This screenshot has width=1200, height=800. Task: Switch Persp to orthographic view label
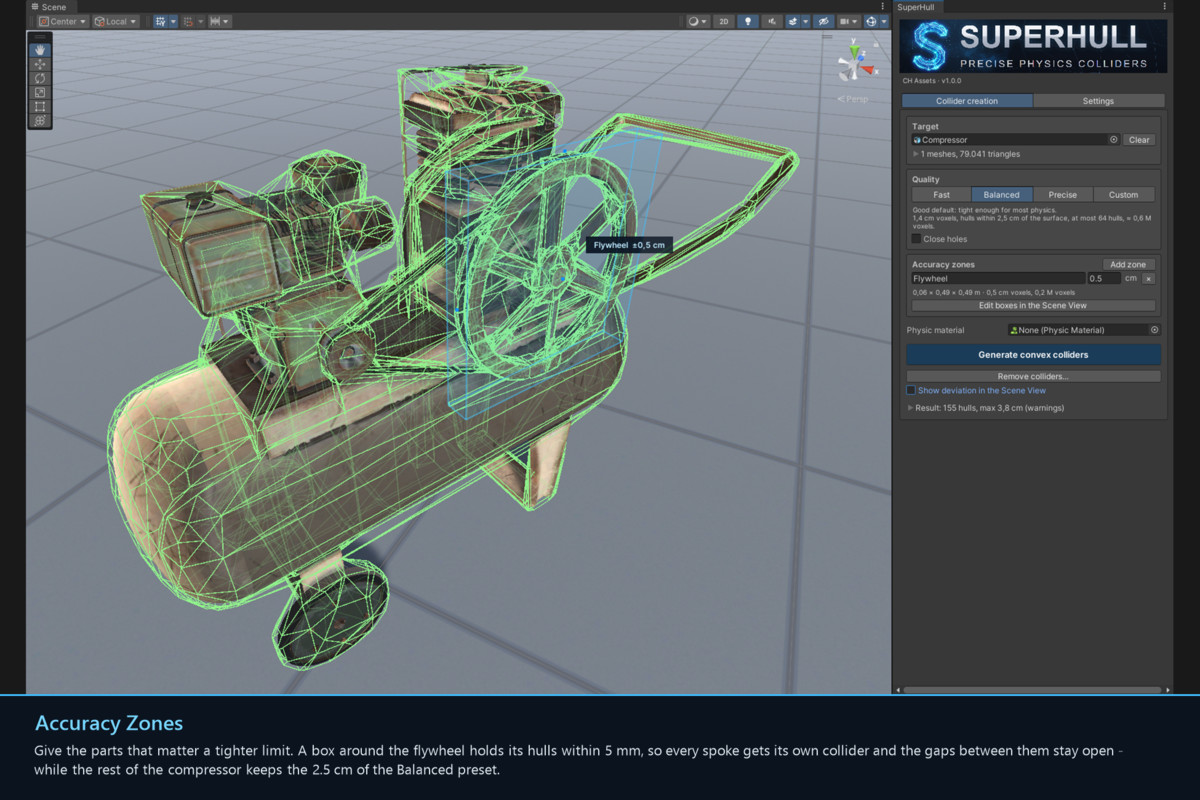[x=853, y=99]
